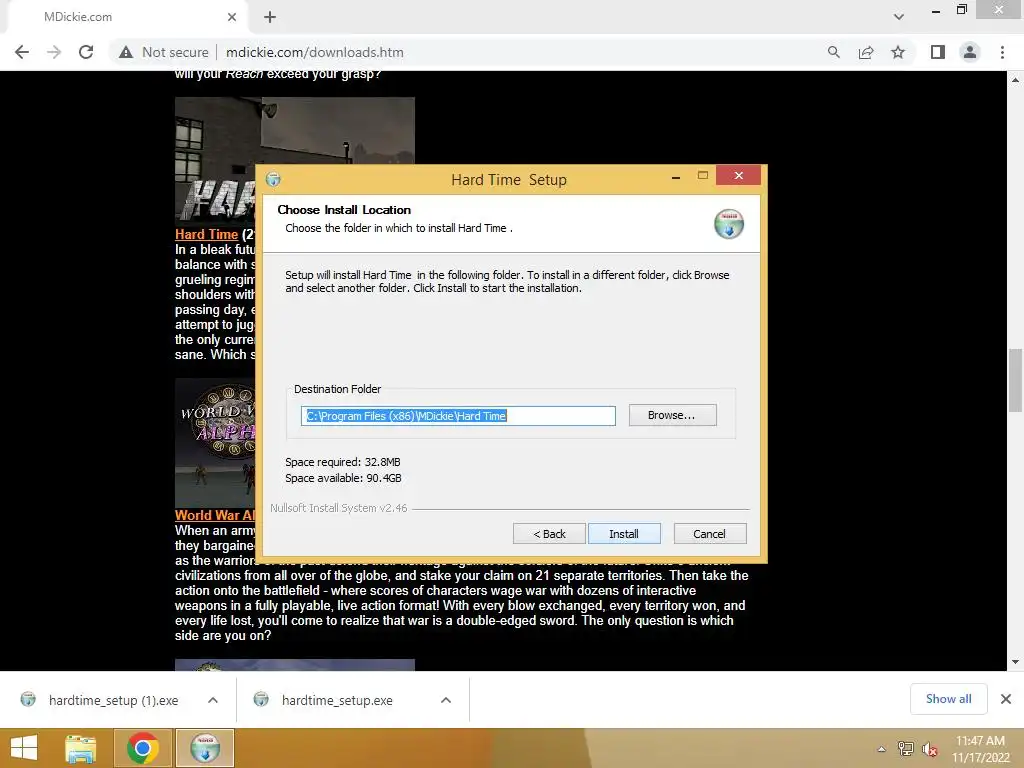Image resolution: width=1024 pixels, height=768 pixels.
Task: Show hidden tray icons arrow
Action: click(x=882, y=749)
